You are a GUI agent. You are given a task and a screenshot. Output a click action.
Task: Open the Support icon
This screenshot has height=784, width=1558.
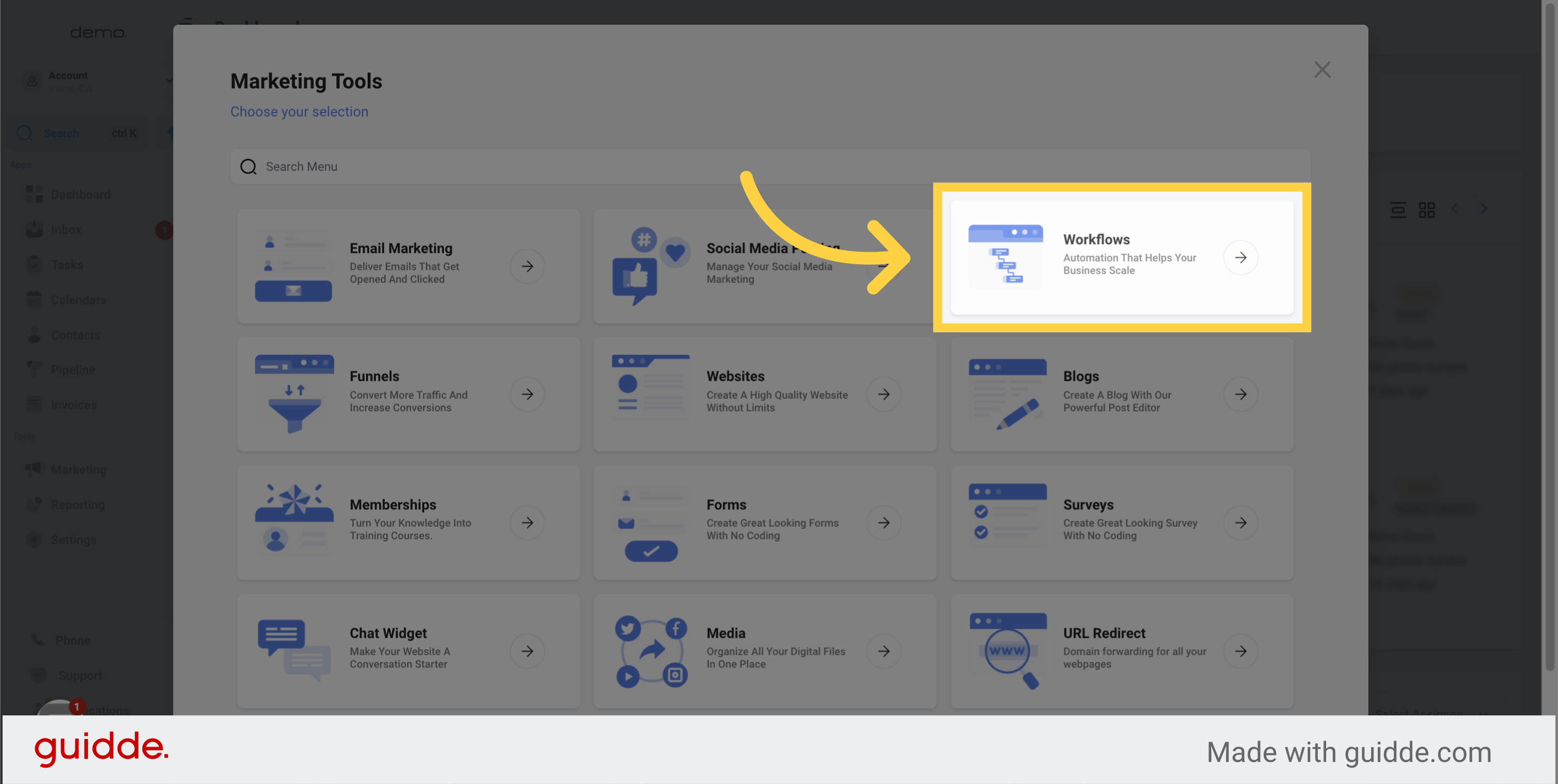[x=35, y=675]
